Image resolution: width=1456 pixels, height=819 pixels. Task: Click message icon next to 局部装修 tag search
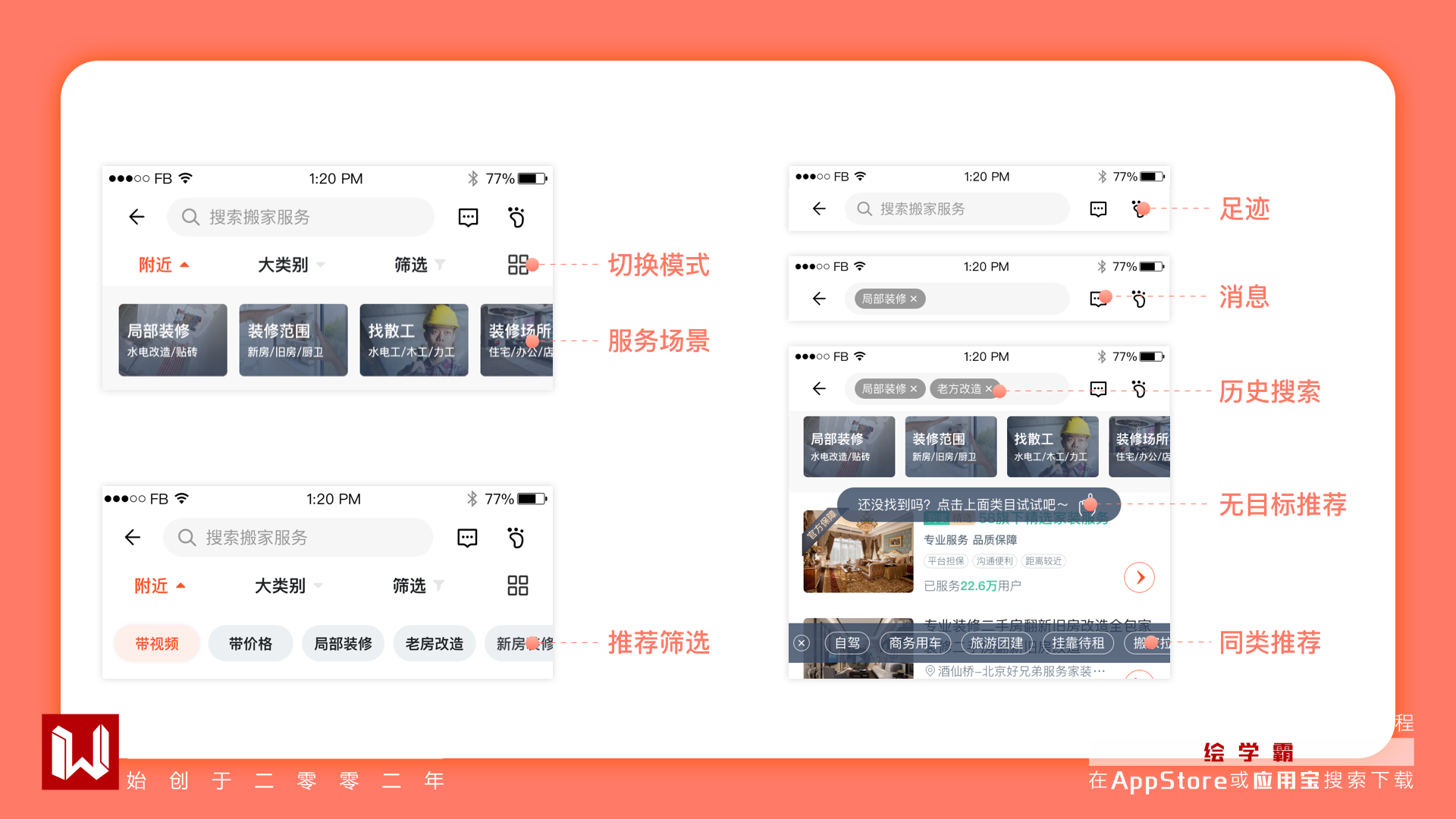point(1097,299)
